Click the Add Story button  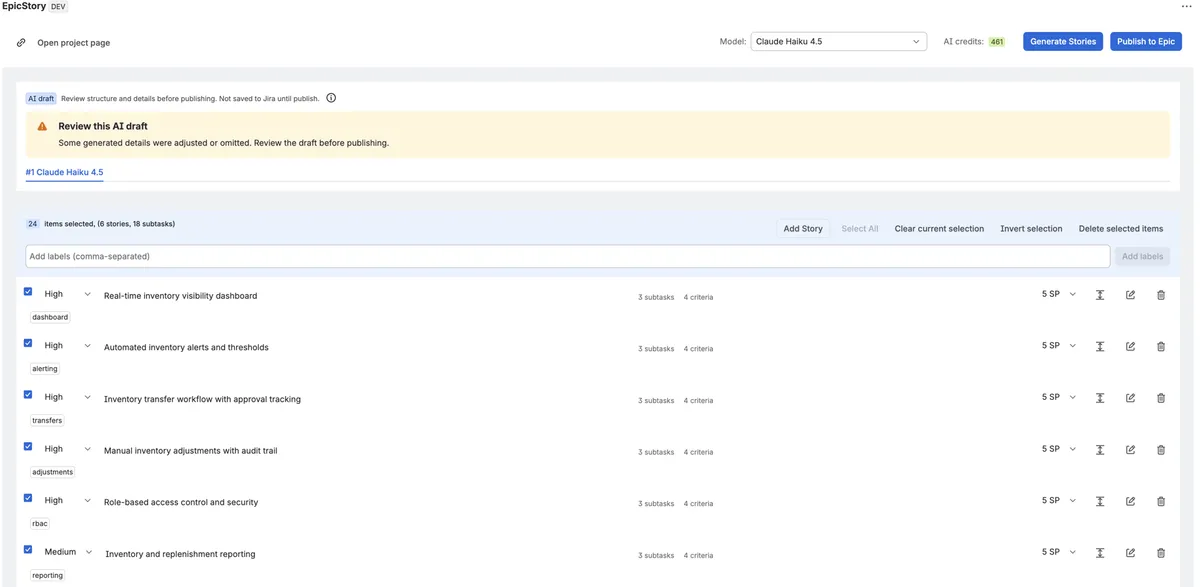coord(803,229)
